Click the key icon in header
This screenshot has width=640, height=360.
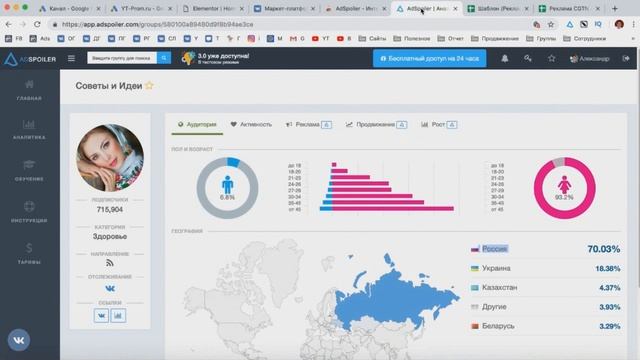528,58
